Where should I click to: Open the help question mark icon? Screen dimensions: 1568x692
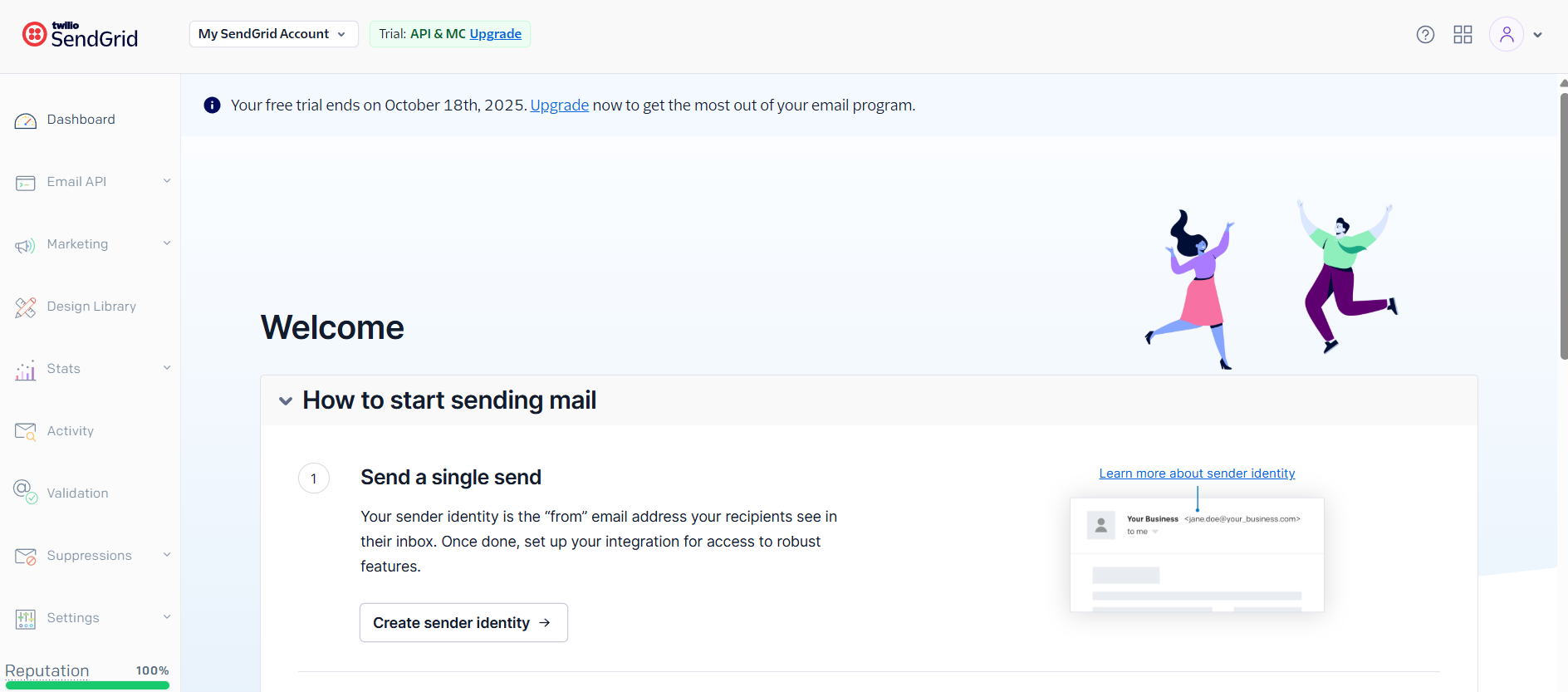[1425, 35]
